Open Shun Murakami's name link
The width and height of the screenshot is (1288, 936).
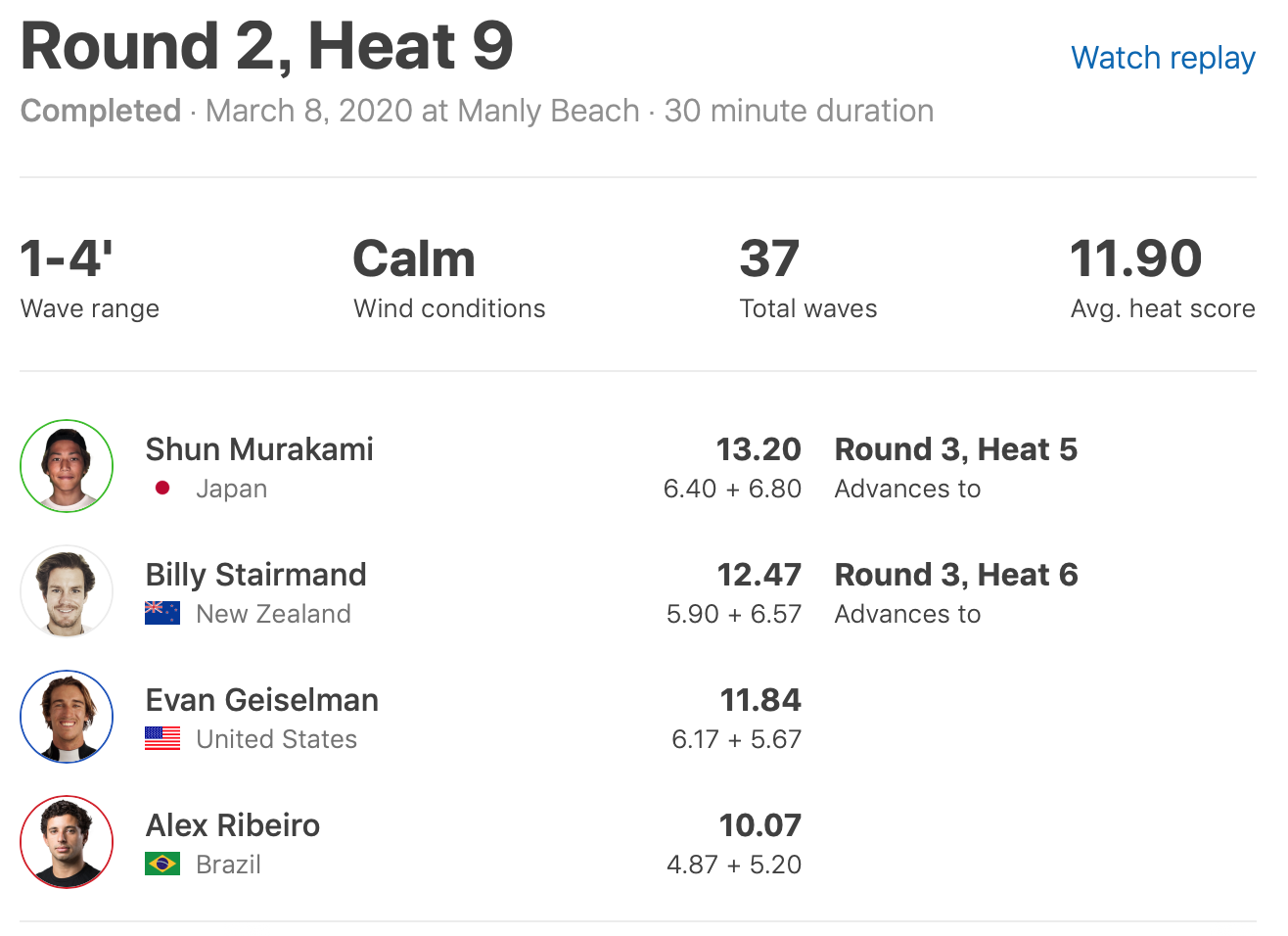pyautogui.click(x=259, y=449)
